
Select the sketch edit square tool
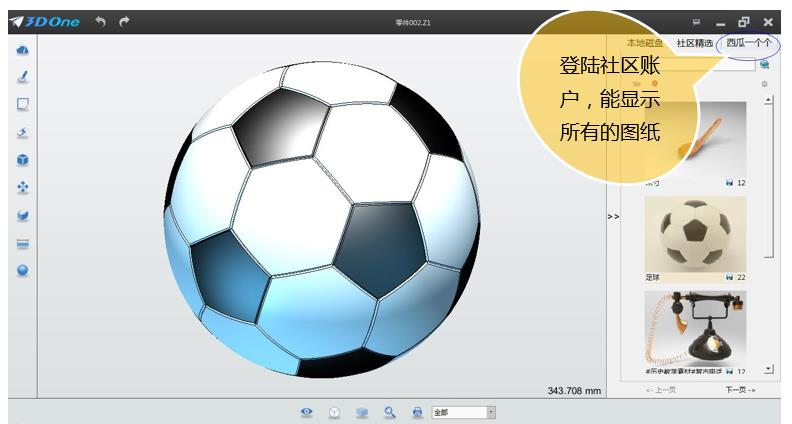point(22,104)
